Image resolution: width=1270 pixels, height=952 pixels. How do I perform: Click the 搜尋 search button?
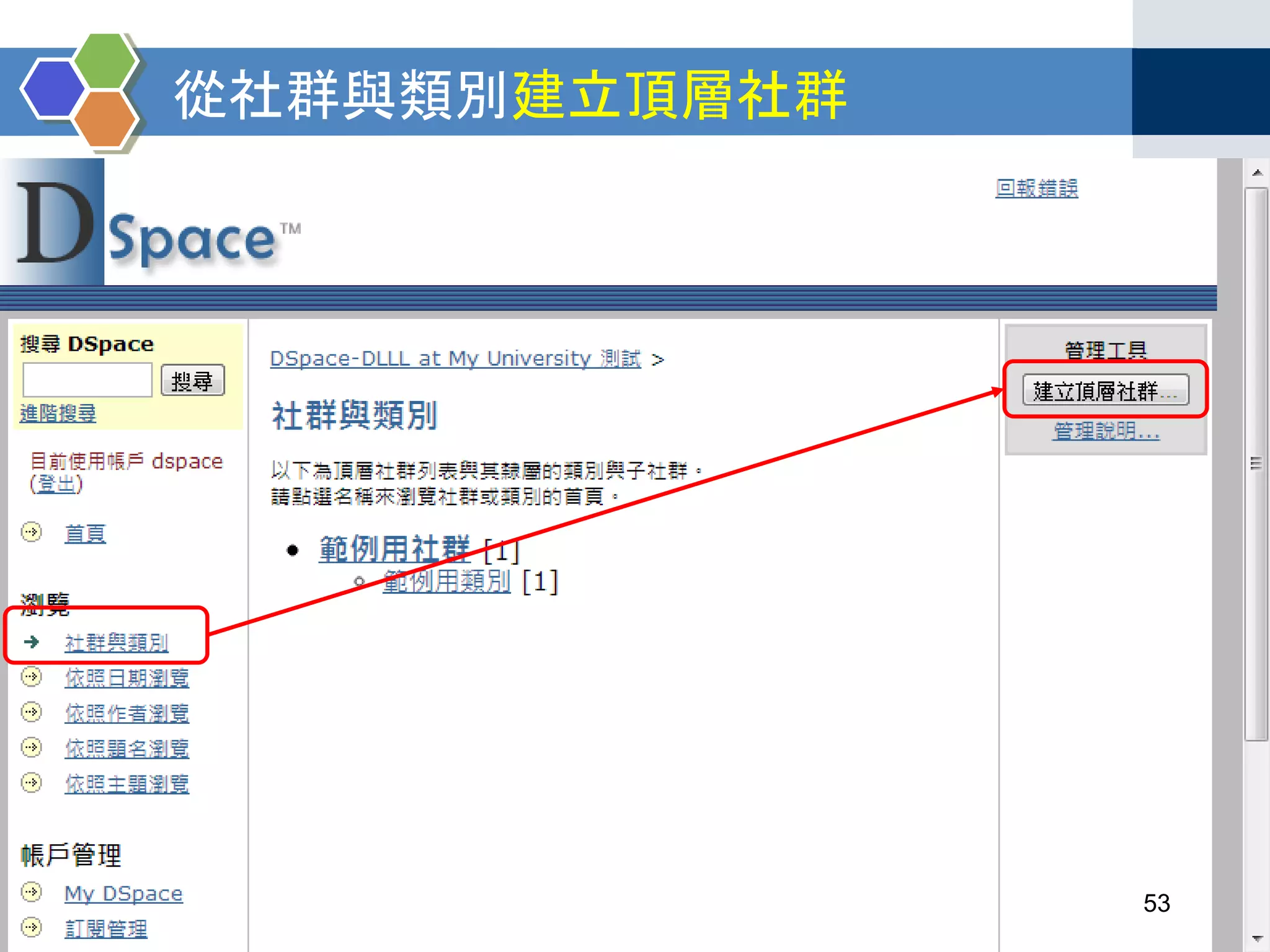[x=192, y=381]
